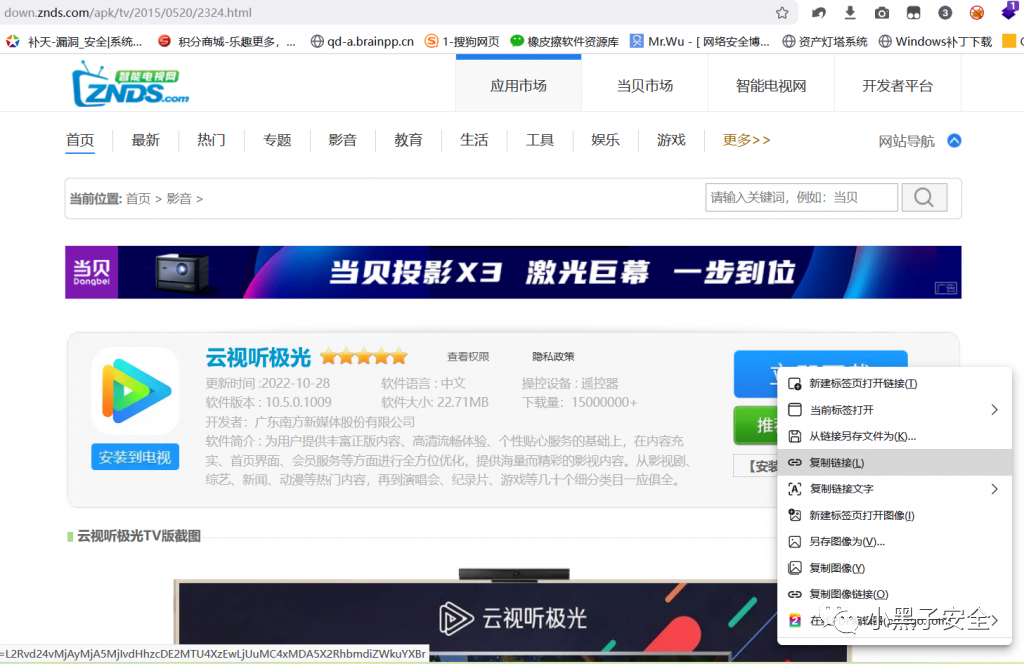Open the 更多>> categories link
The height and width of the screenshot is (664, 1024).
pyautogui.click(x=746, y=140)
